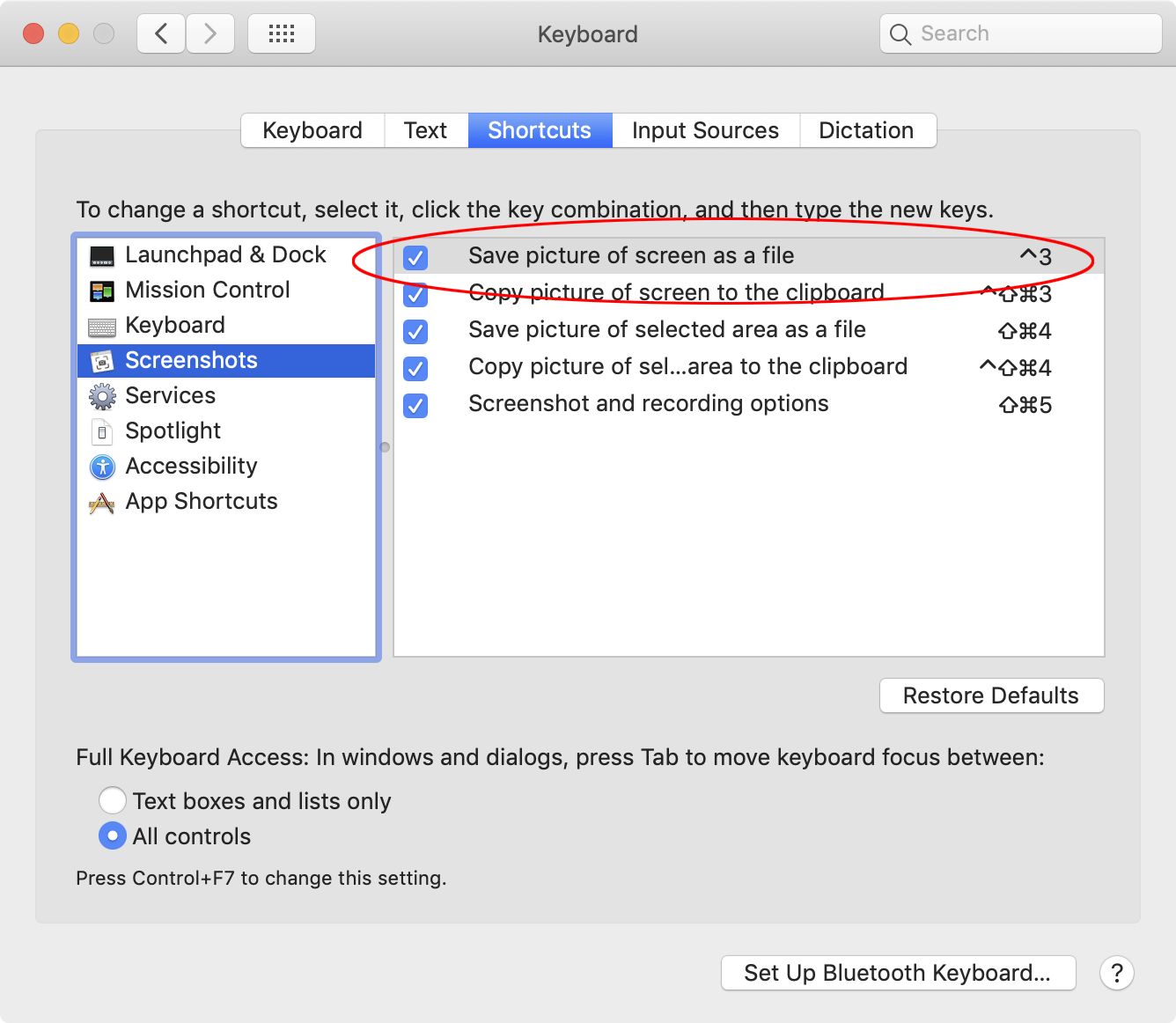The height and width of the screenshot is (1023, 1176).
Task: Open the show all preferences grid
Action: point(281,33)
